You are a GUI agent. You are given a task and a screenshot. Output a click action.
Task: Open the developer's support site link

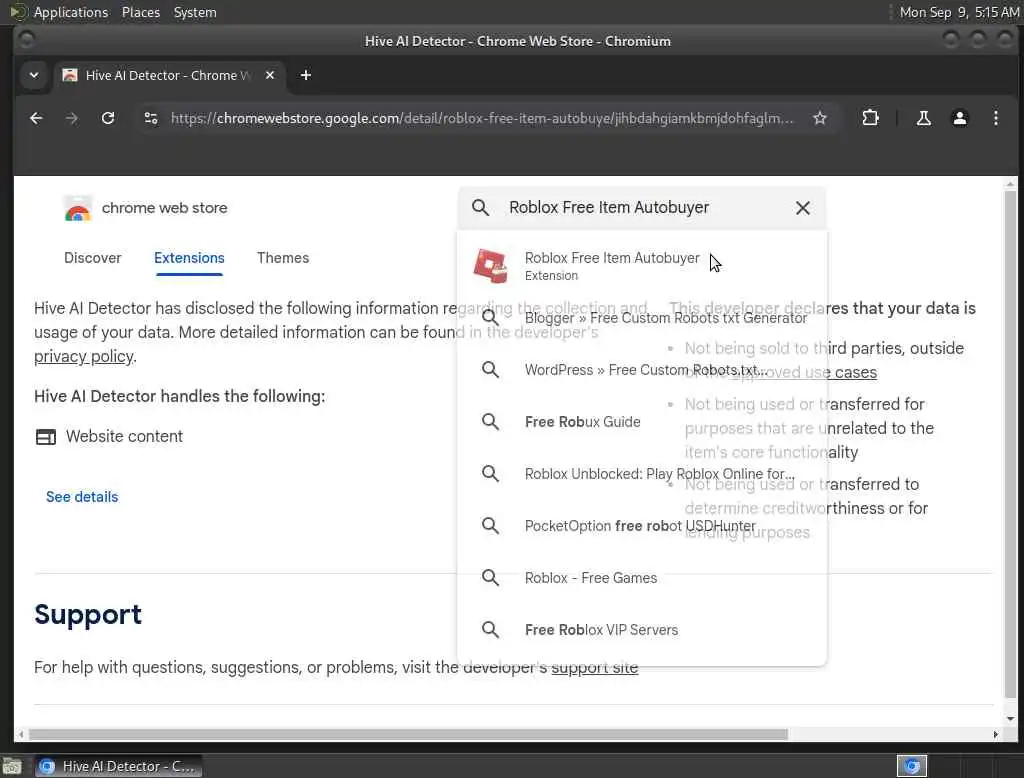[594, 668]
